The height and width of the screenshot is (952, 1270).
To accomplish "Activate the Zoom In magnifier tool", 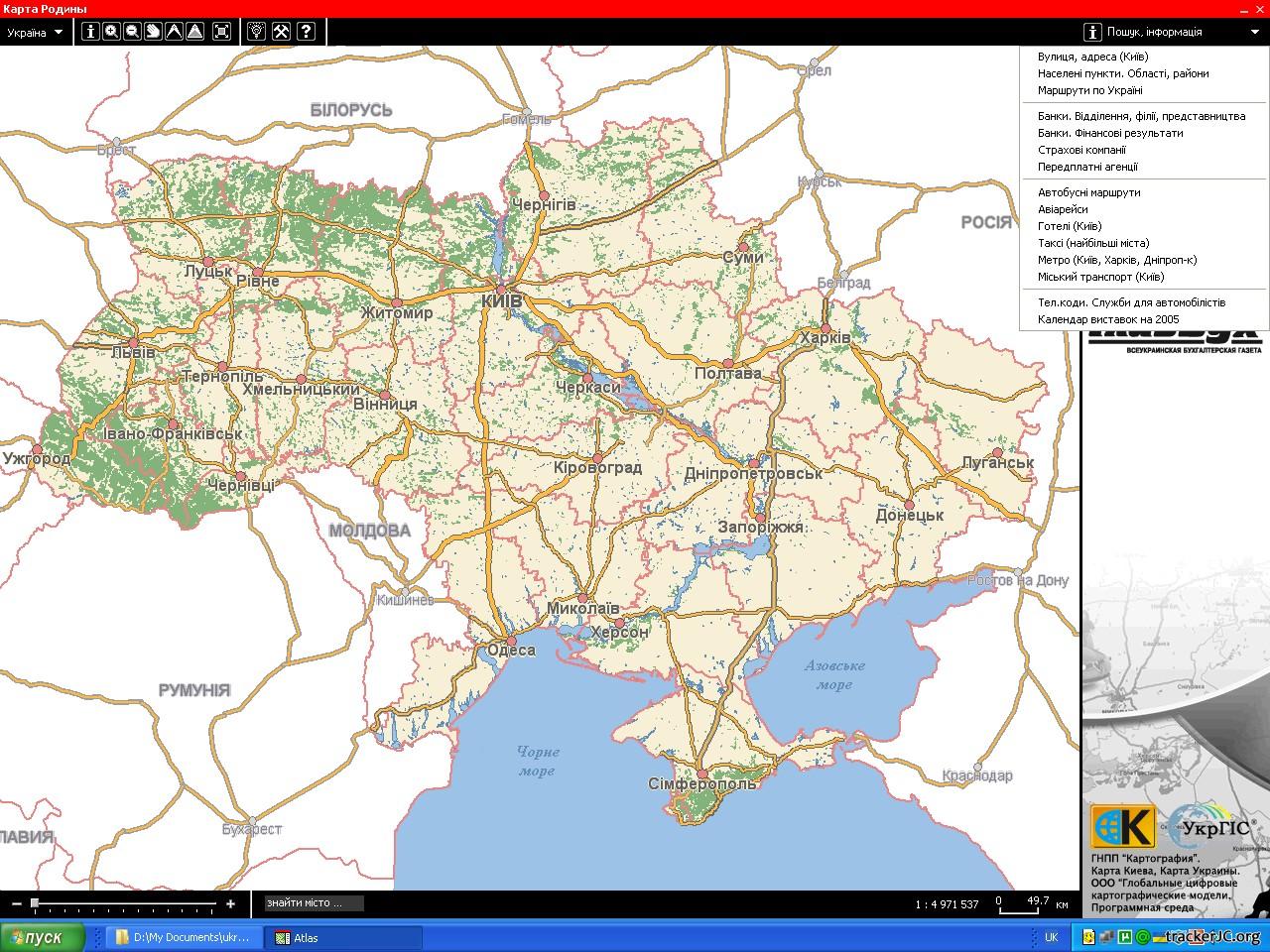I will (111, 32).
